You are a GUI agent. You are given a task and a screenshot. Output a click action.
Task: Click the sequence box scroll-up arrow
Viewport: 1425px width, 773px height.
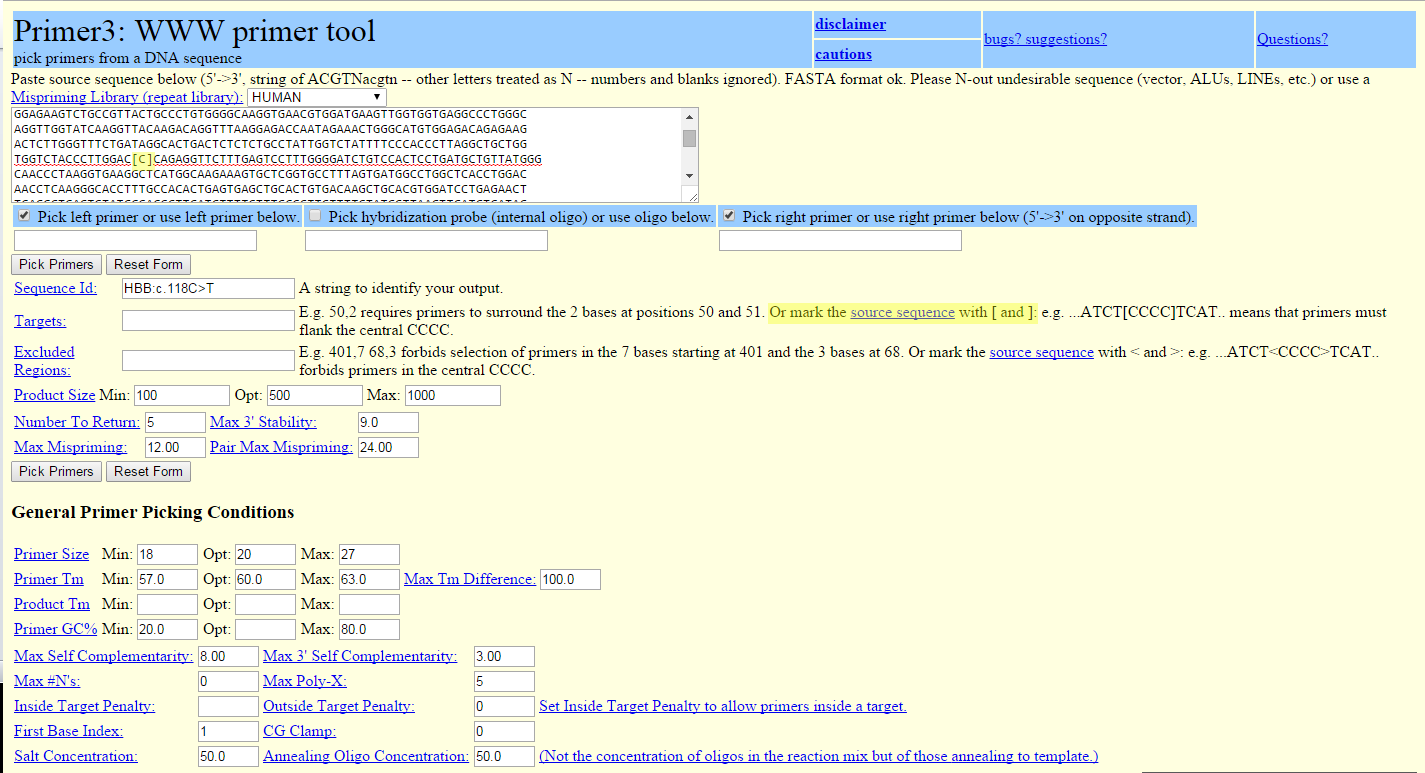point(690,117)
